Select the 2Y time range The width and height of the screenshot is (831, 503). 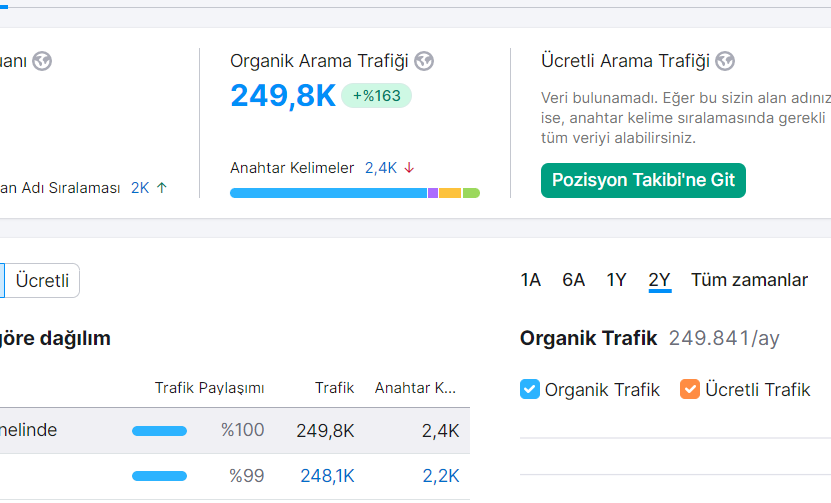tap(660, 280)
